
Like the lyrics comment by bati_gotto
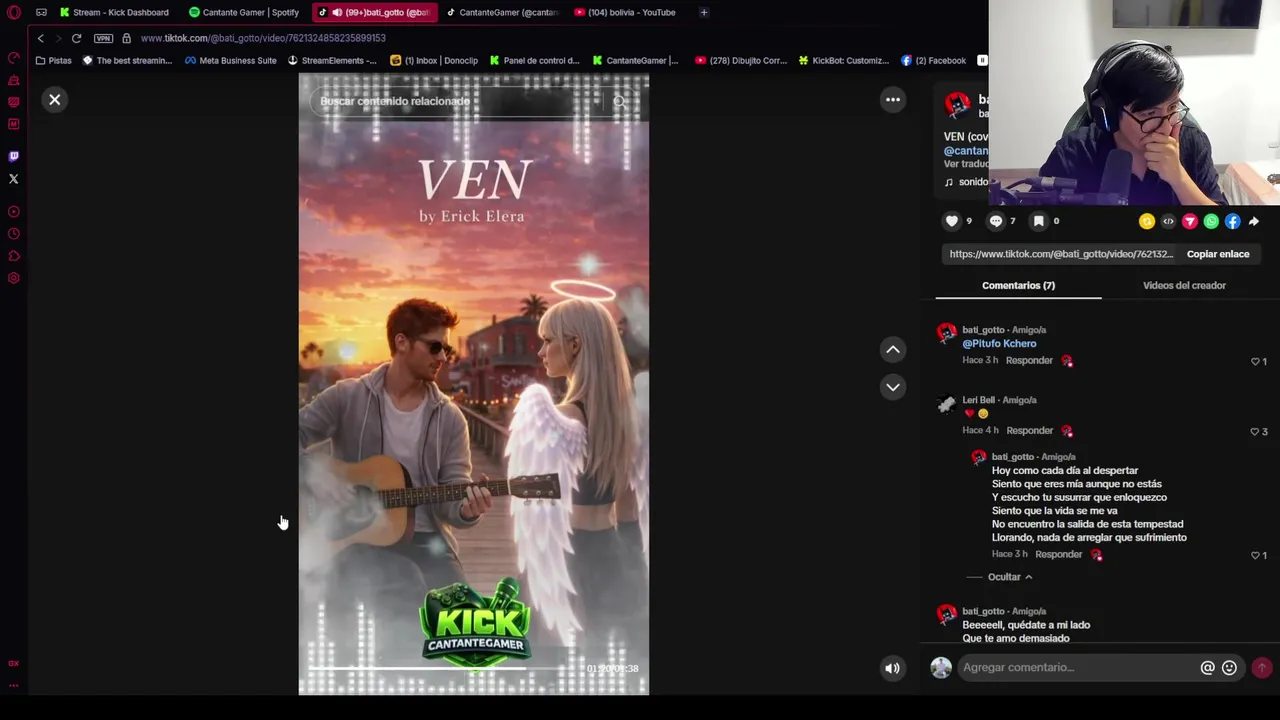pyautogui.click(x=1256, y=555)
